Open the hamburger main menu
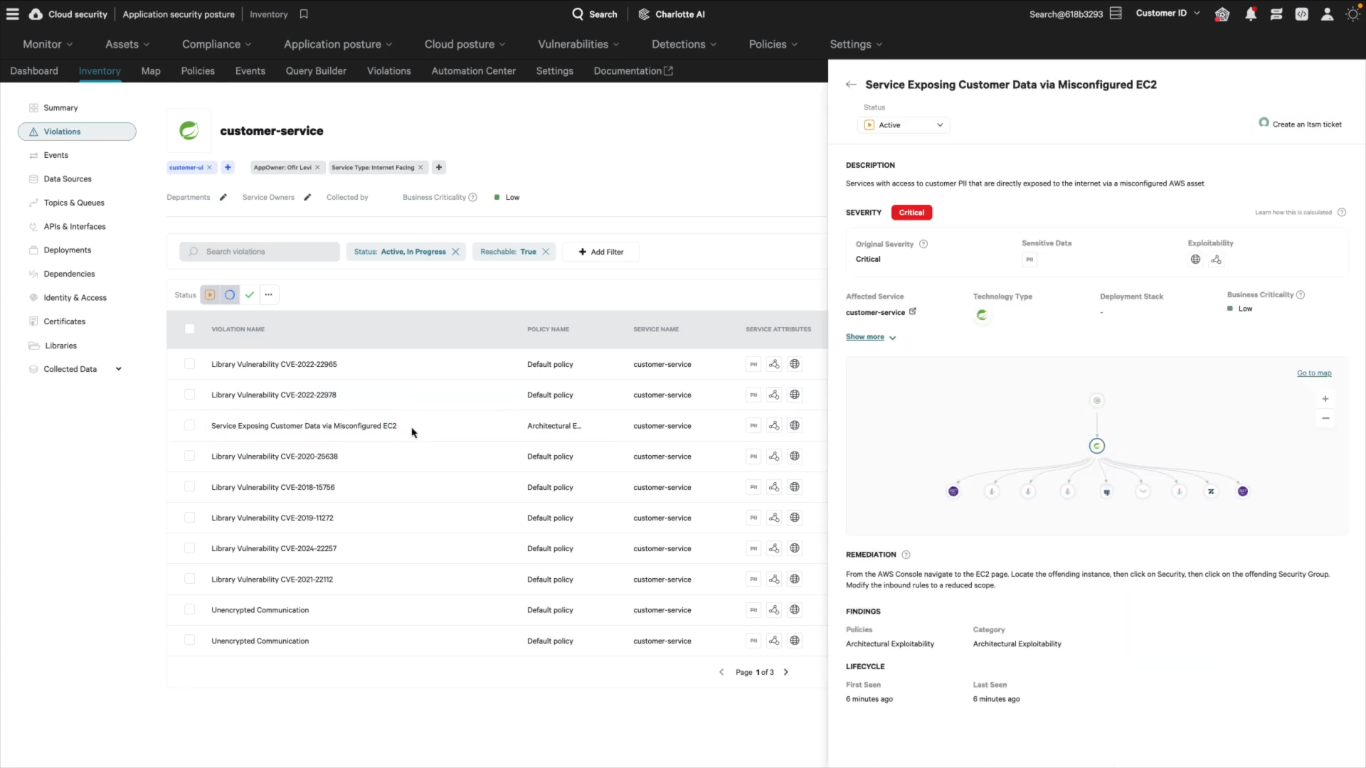The width and height of the screenshot is (1366, 768). tap(13, 14)
